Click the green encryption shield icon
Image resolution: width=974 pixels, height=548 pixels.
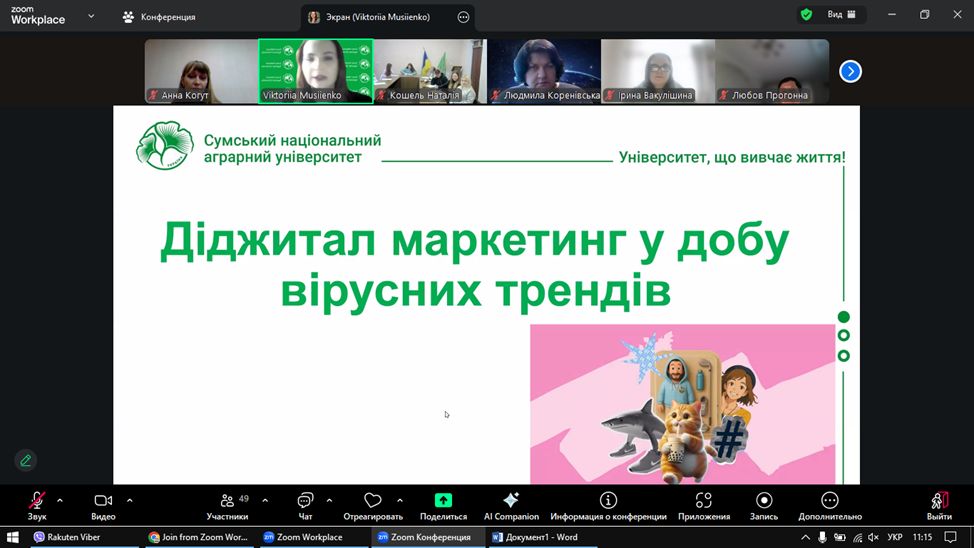coord(806,15)
